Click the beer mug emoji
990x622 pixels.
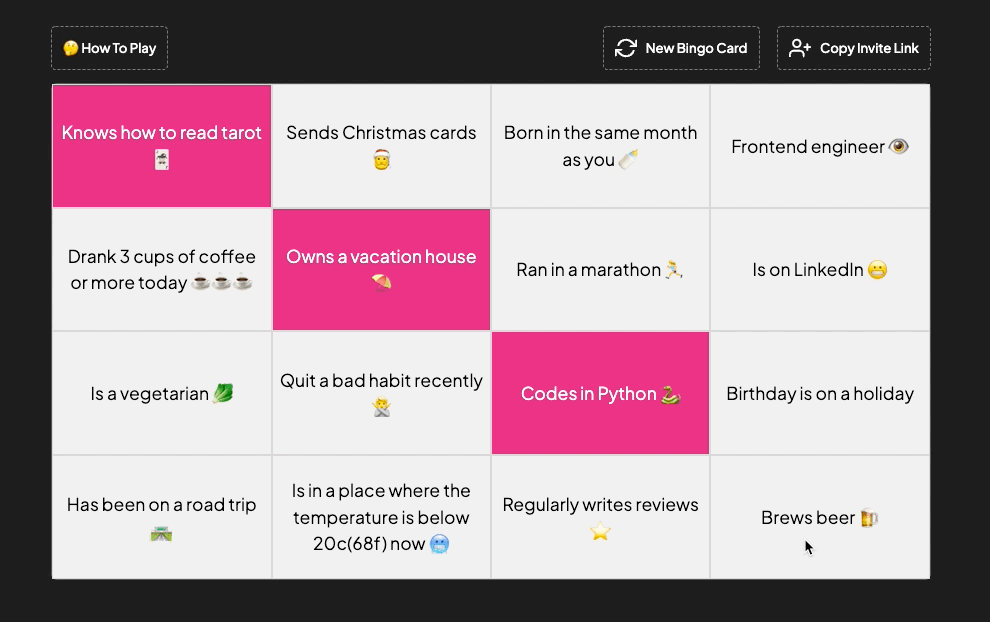click(869, 518)
